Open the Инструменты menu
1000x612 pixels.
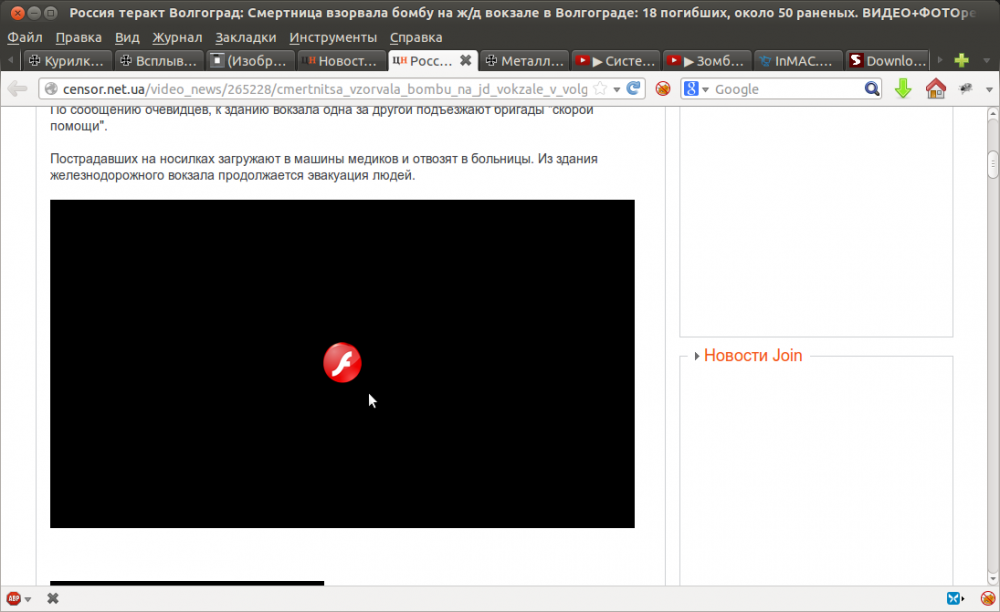[x=332, y=37]
